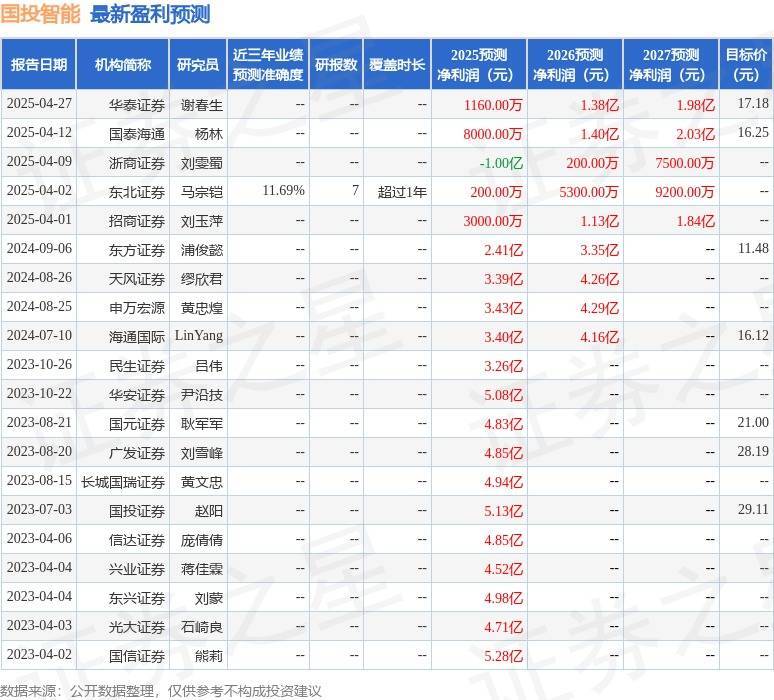
Task: Select the 11.69% accuracy cell
Action: [283, 190]
